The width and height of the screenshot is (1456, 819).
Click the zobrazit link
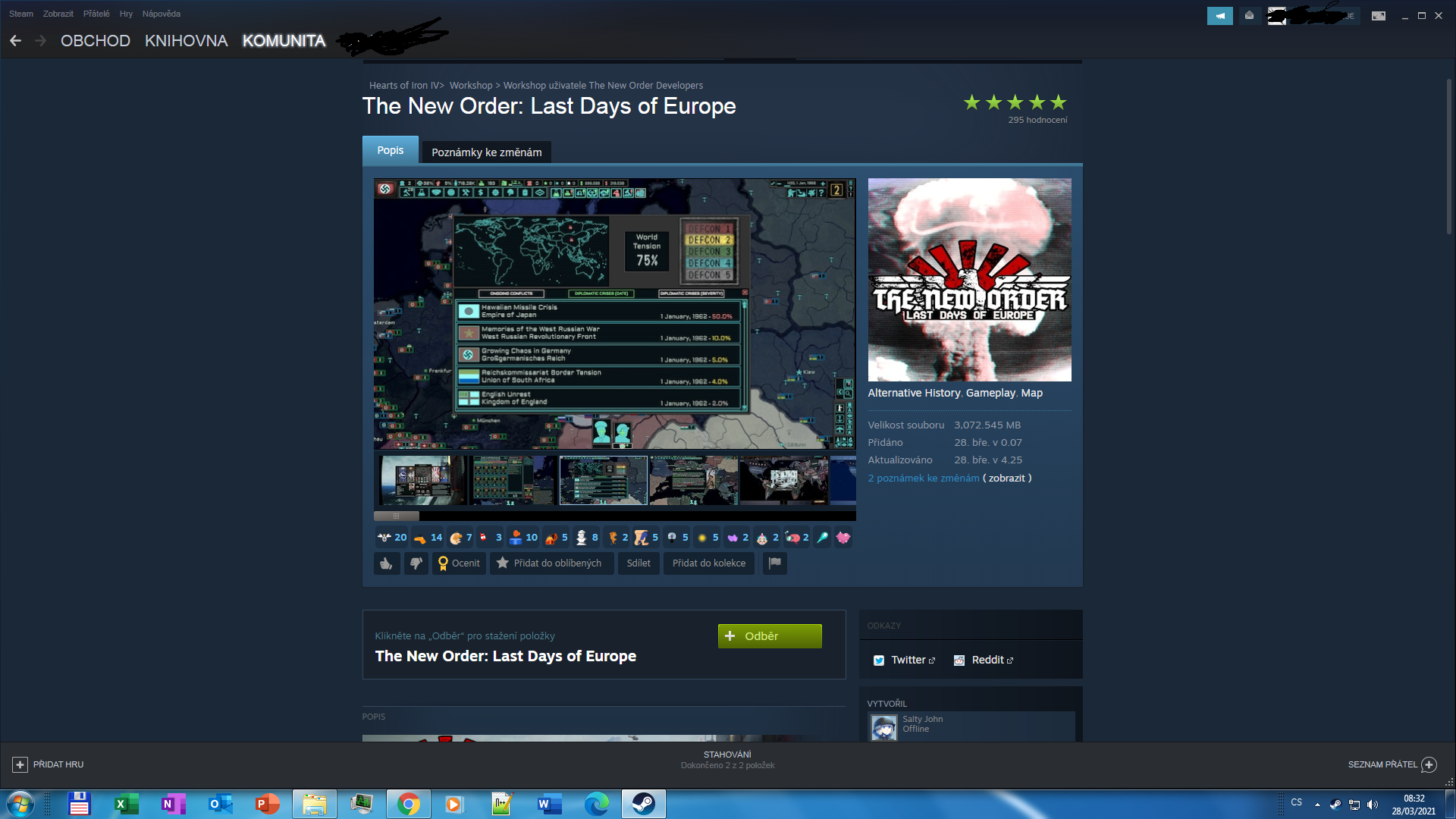1007,479
